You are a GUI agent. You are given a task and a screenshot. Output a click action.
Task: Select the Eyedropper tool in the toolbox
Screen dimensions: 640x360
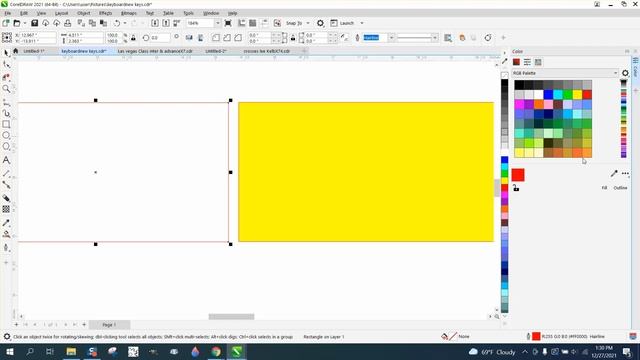pyautogui.click(x=6, y=223)
